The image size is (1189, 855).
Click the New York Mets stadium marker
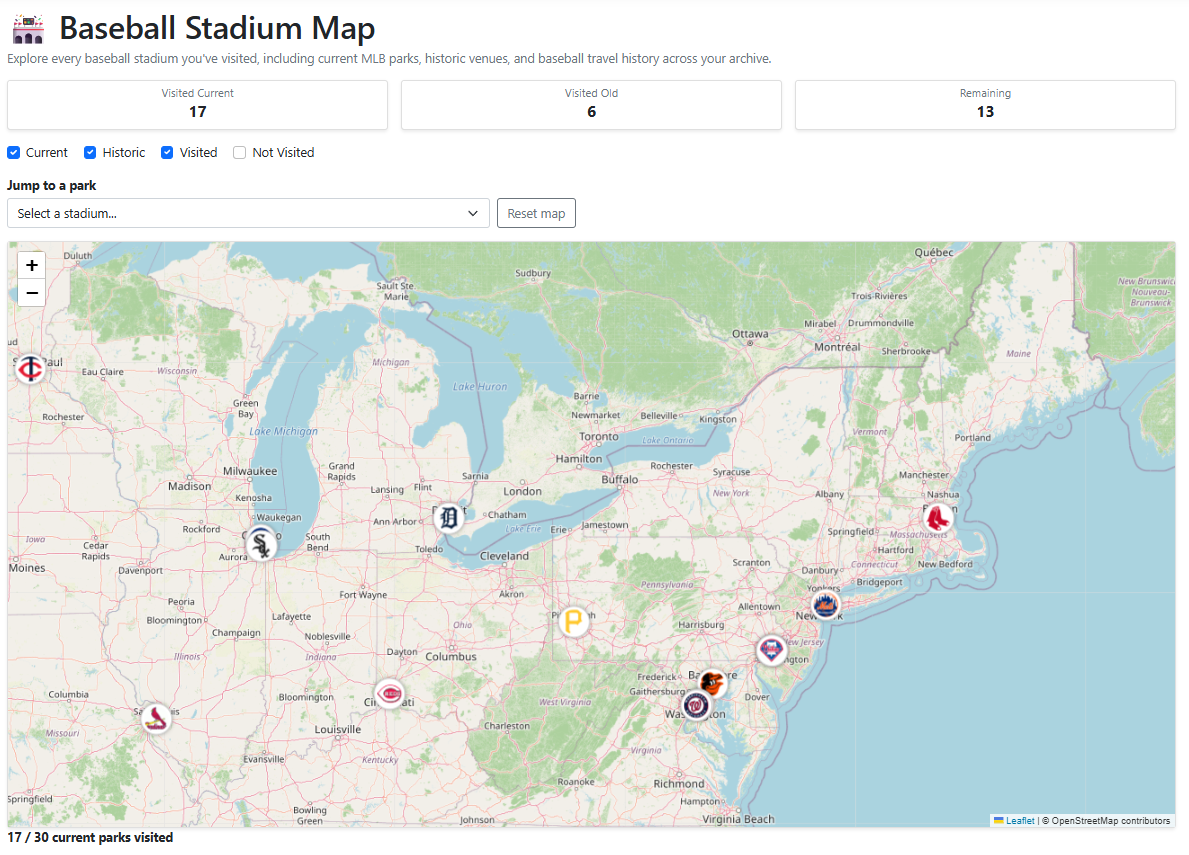coord(825,605)
